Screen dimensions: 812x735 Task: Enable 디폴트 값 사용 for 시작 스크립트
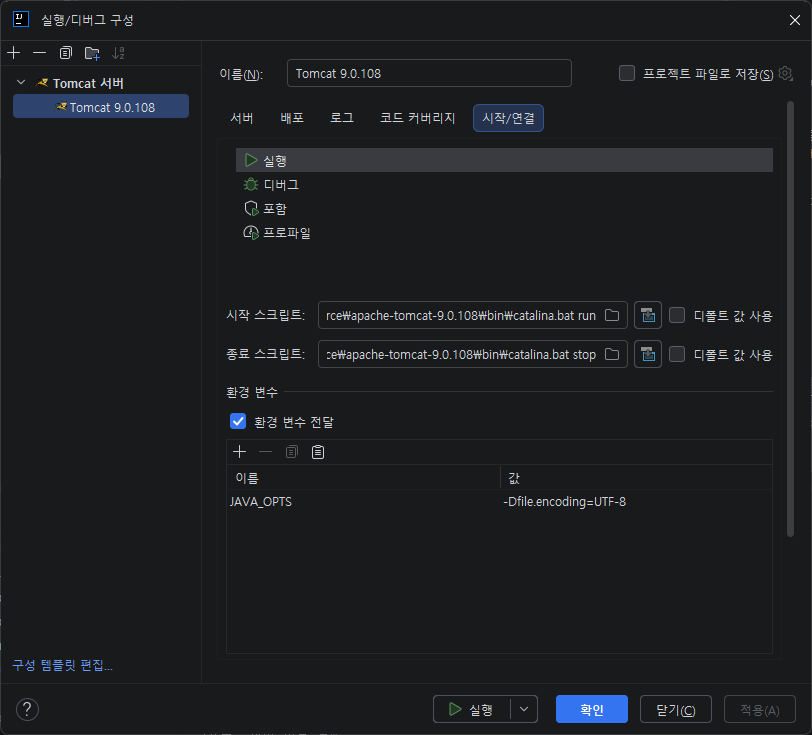click(x=677, y=315)
